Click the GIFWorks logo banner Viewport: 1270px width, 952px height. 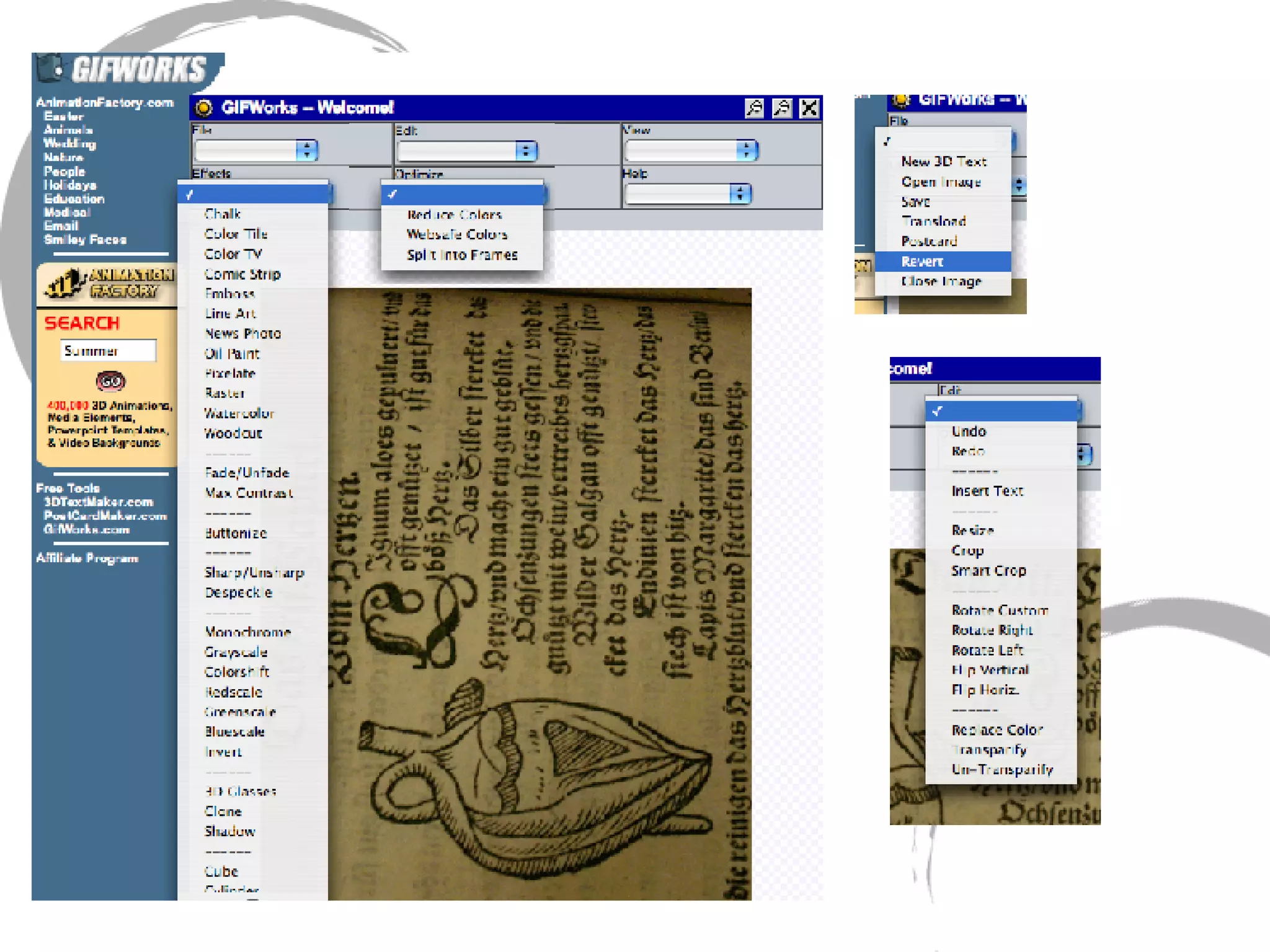click(x=127, y=69)
